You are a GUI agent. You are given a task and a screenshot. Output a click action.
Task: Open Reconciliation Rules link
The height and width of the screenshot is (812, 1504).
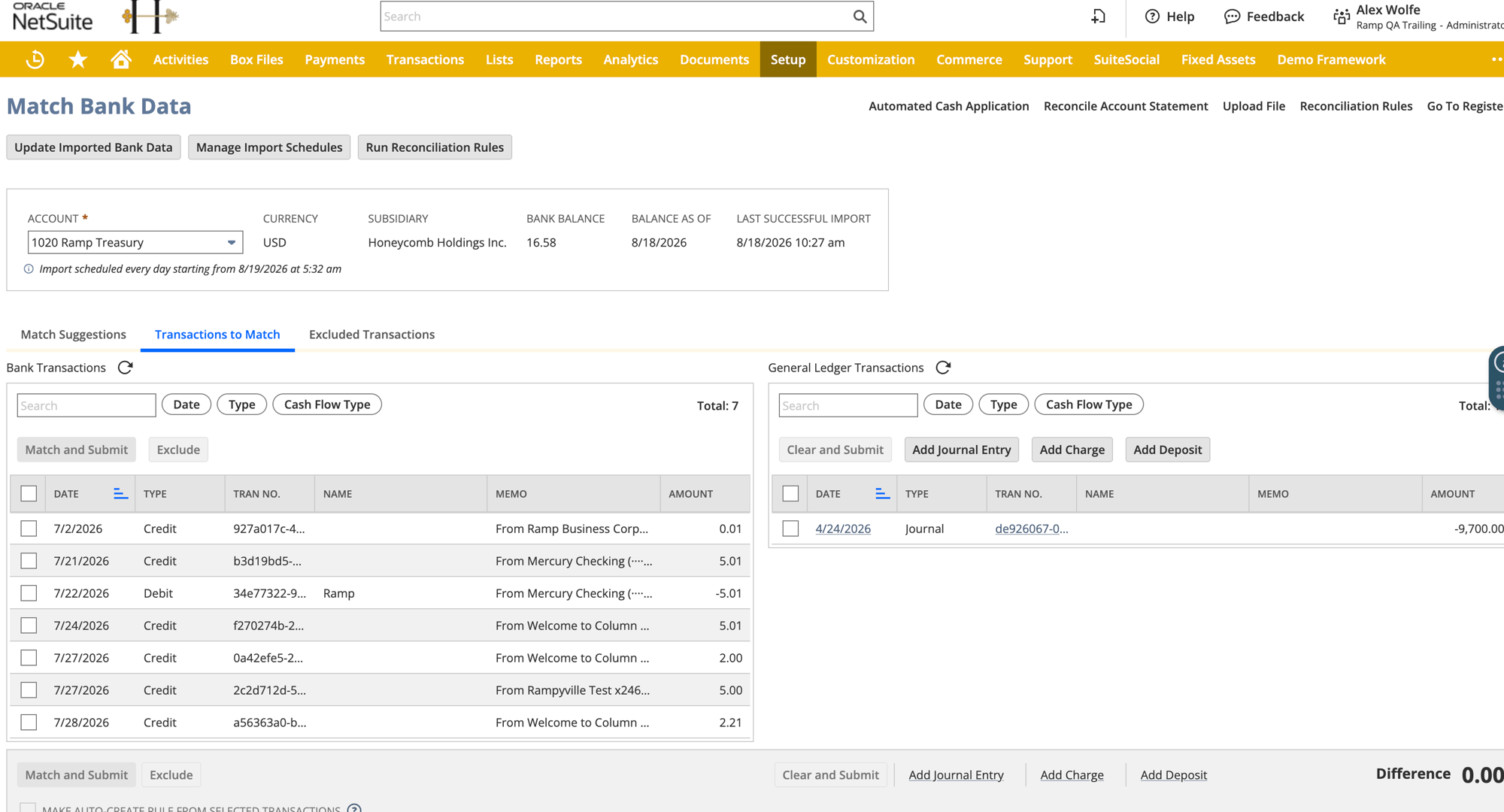coord(1356,106)
